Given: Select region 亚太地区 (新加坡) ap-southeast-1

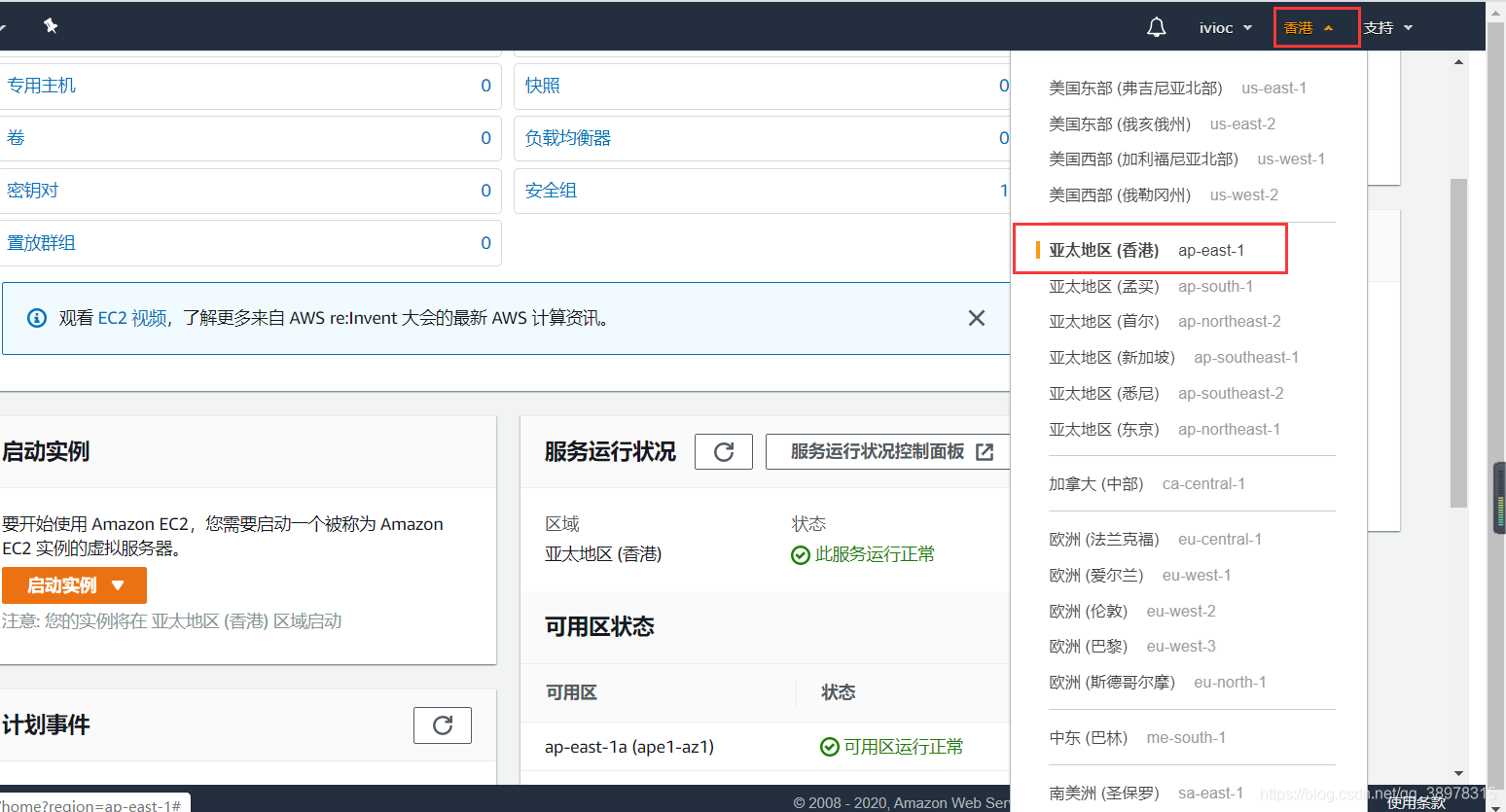Looking at the screenshot, I should pyautogui.click(x=1173, y=357).
